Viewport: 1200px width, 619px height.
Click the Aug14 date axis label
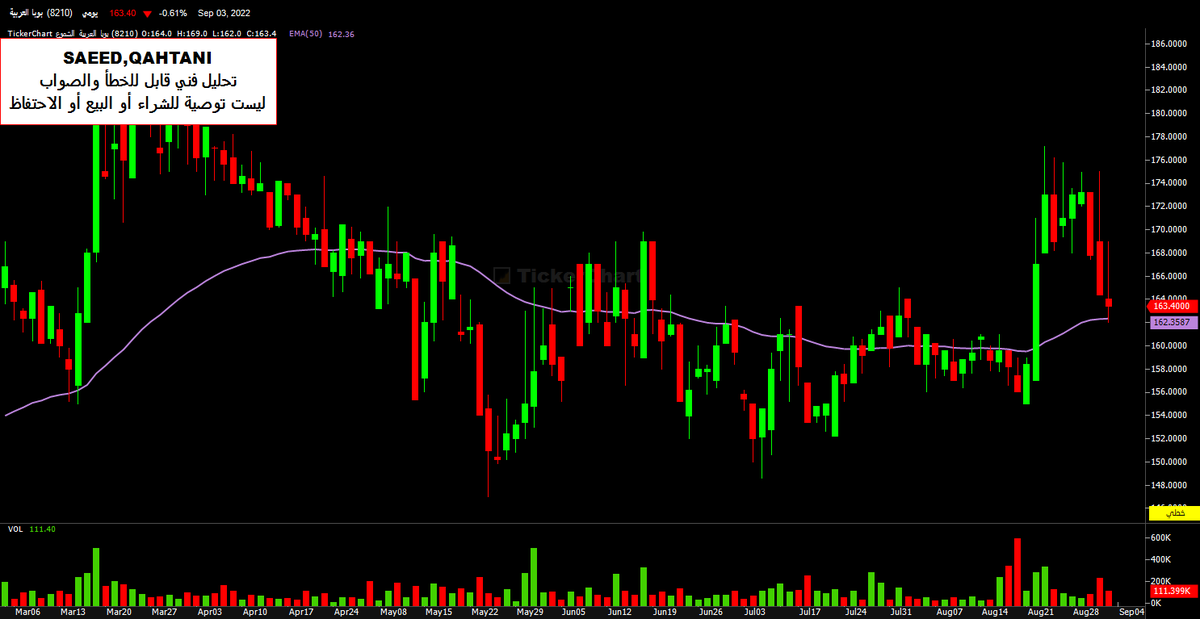click(994, 610)
